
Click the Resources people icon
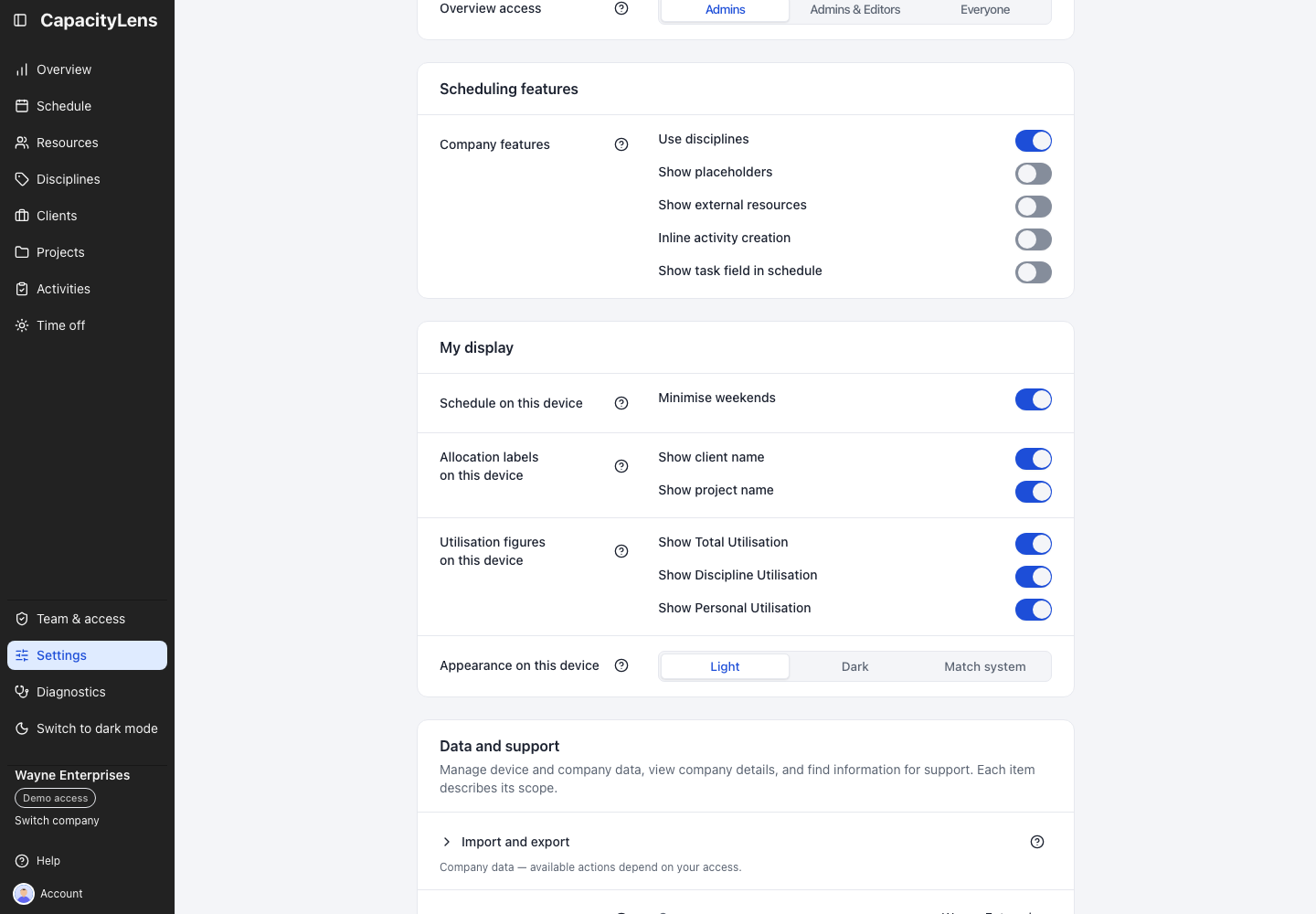[22, 143]
